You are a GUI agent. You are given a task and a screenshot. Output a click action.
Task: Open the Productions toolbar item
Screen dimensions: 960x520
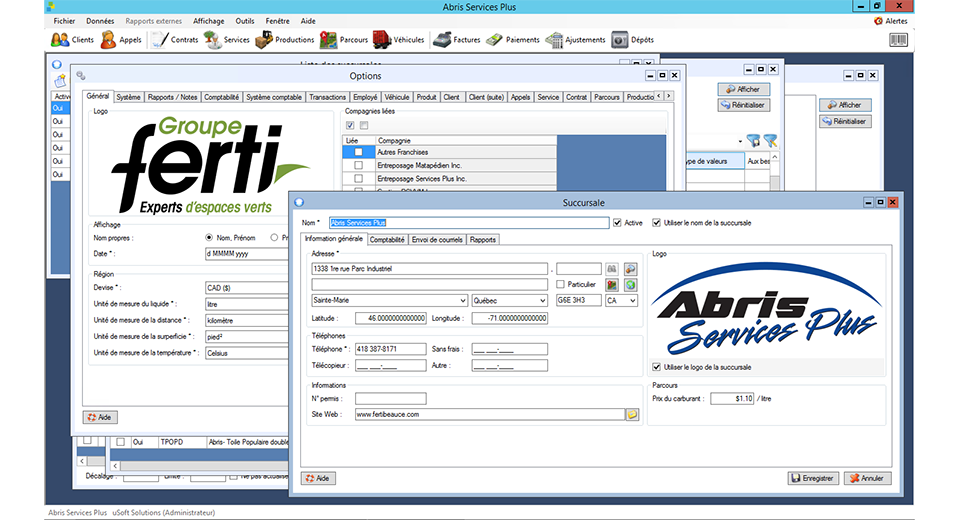click(x=285, y=40)
